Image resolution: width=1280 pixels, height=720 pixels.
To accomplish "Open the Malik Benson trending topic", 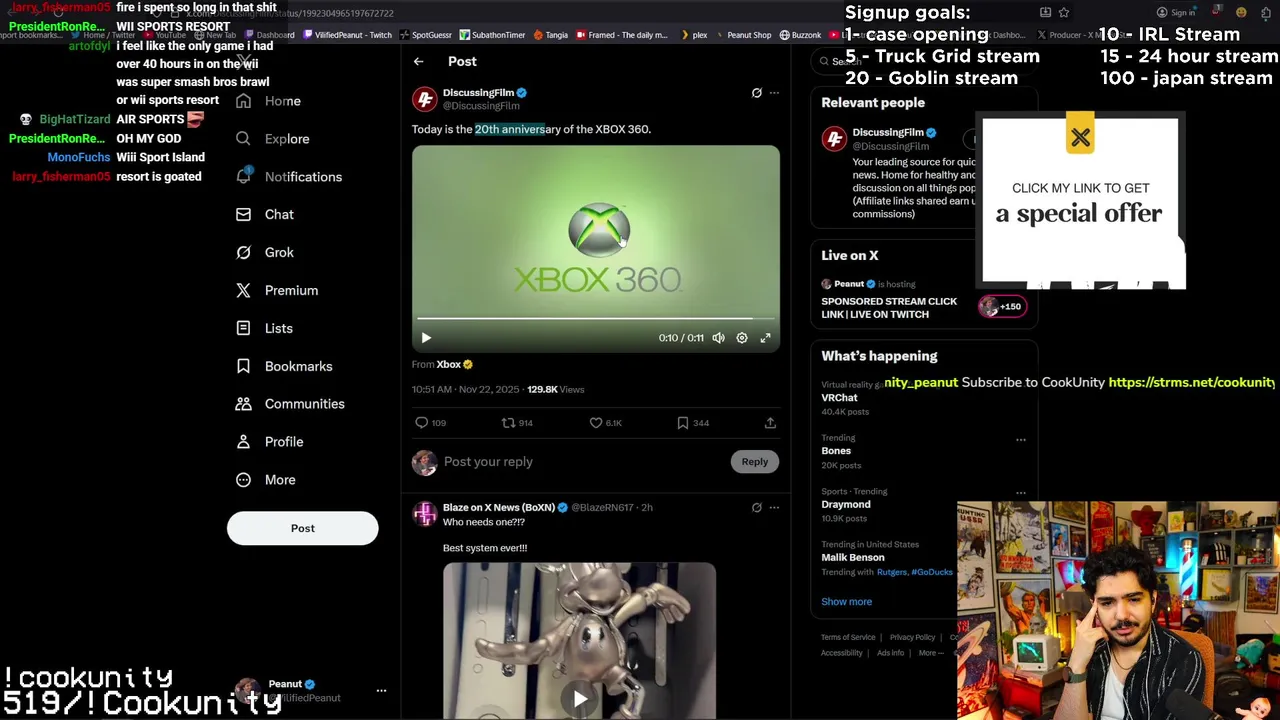I will point(853,558).
